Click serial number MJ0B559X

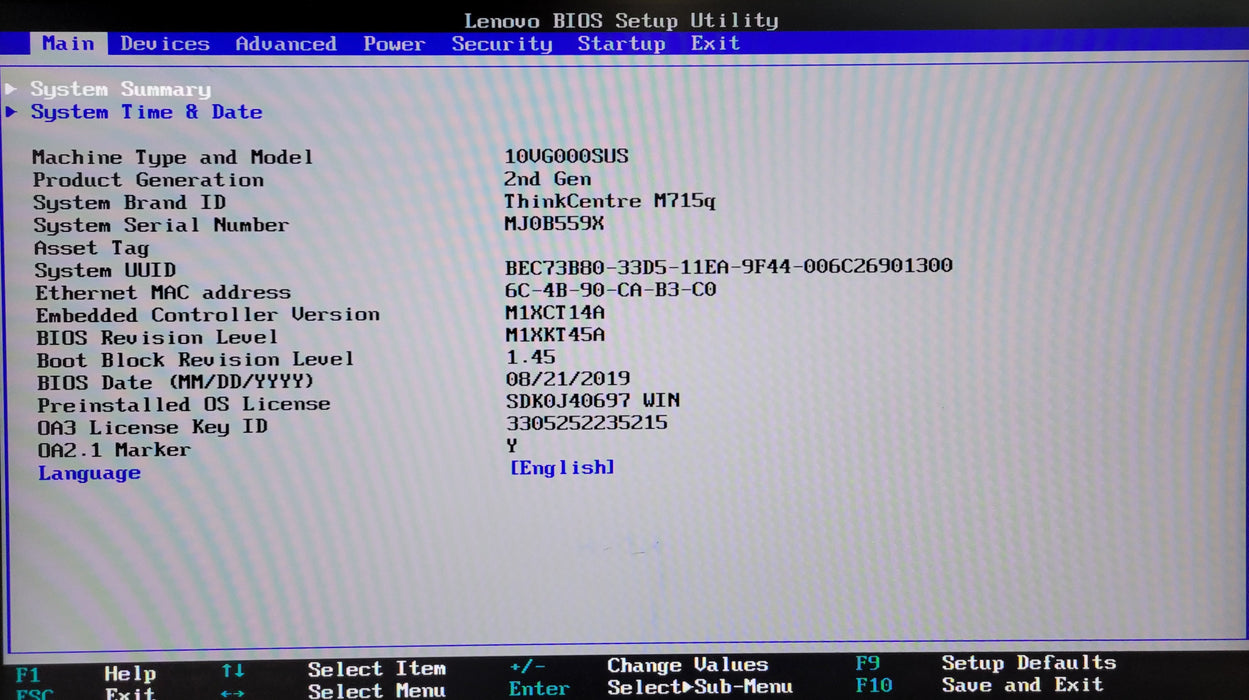(x=555, y=223)
